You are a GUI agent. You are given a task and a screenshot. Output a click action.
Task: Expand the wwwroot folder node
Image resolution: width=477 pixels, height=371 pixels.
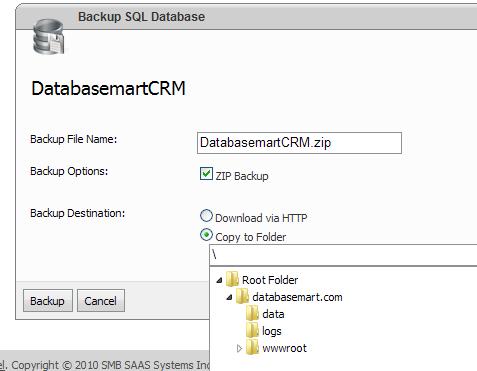click(x=239, y=348)
